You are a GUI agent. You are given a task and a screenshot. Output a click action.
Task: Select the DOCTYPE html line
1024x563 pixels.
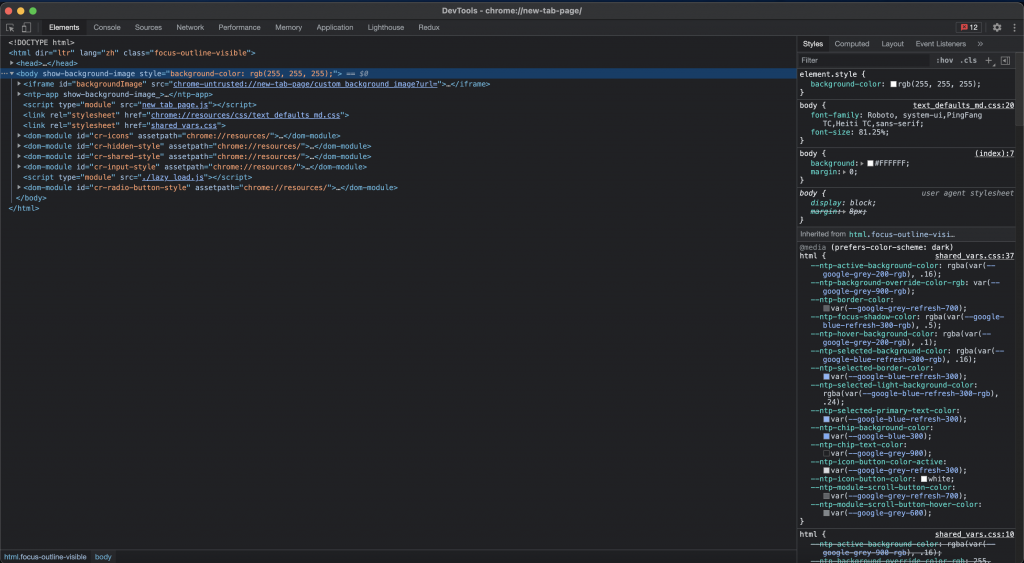pyautogui.click(x=41, y=42)
